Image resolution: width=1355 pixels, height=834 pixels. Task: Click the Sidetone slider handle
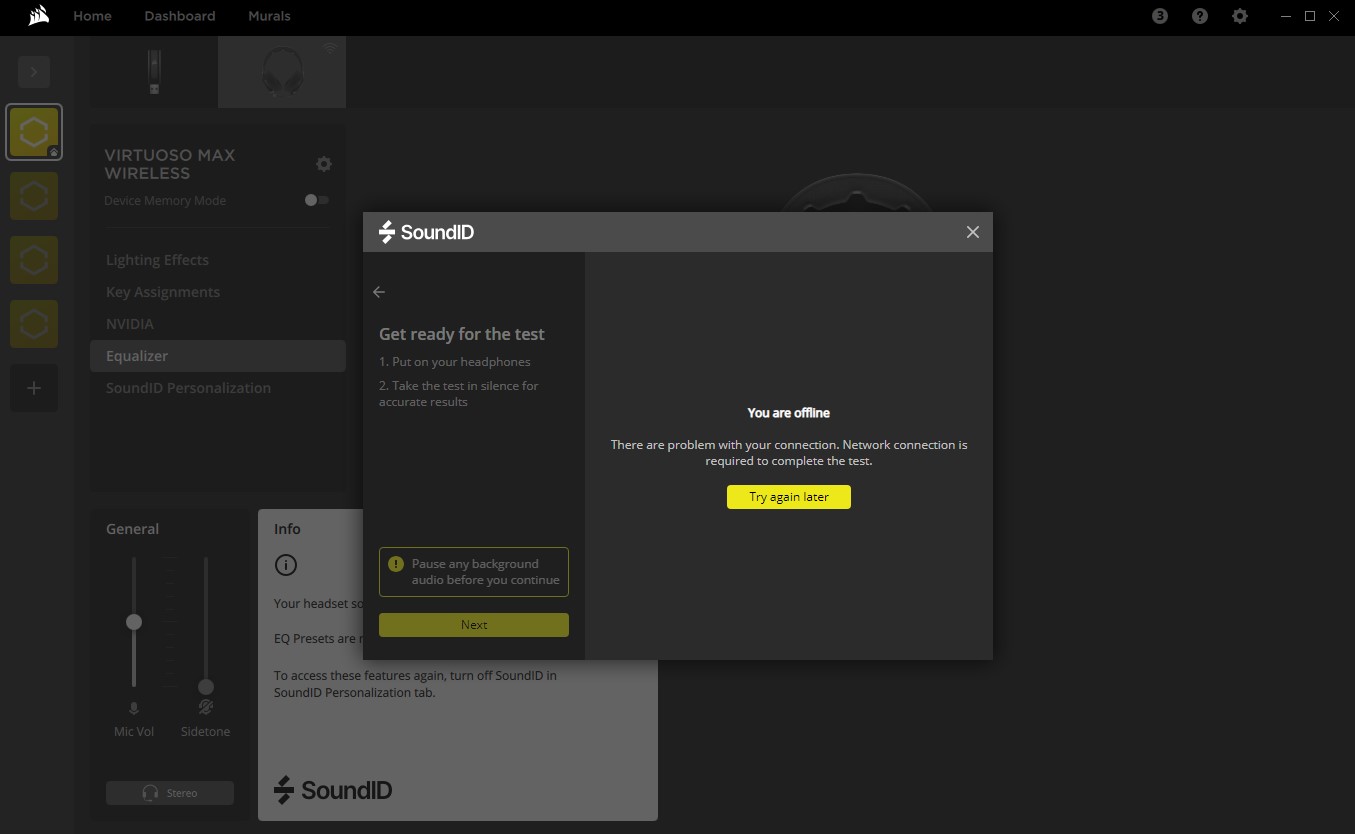[206, 687]
